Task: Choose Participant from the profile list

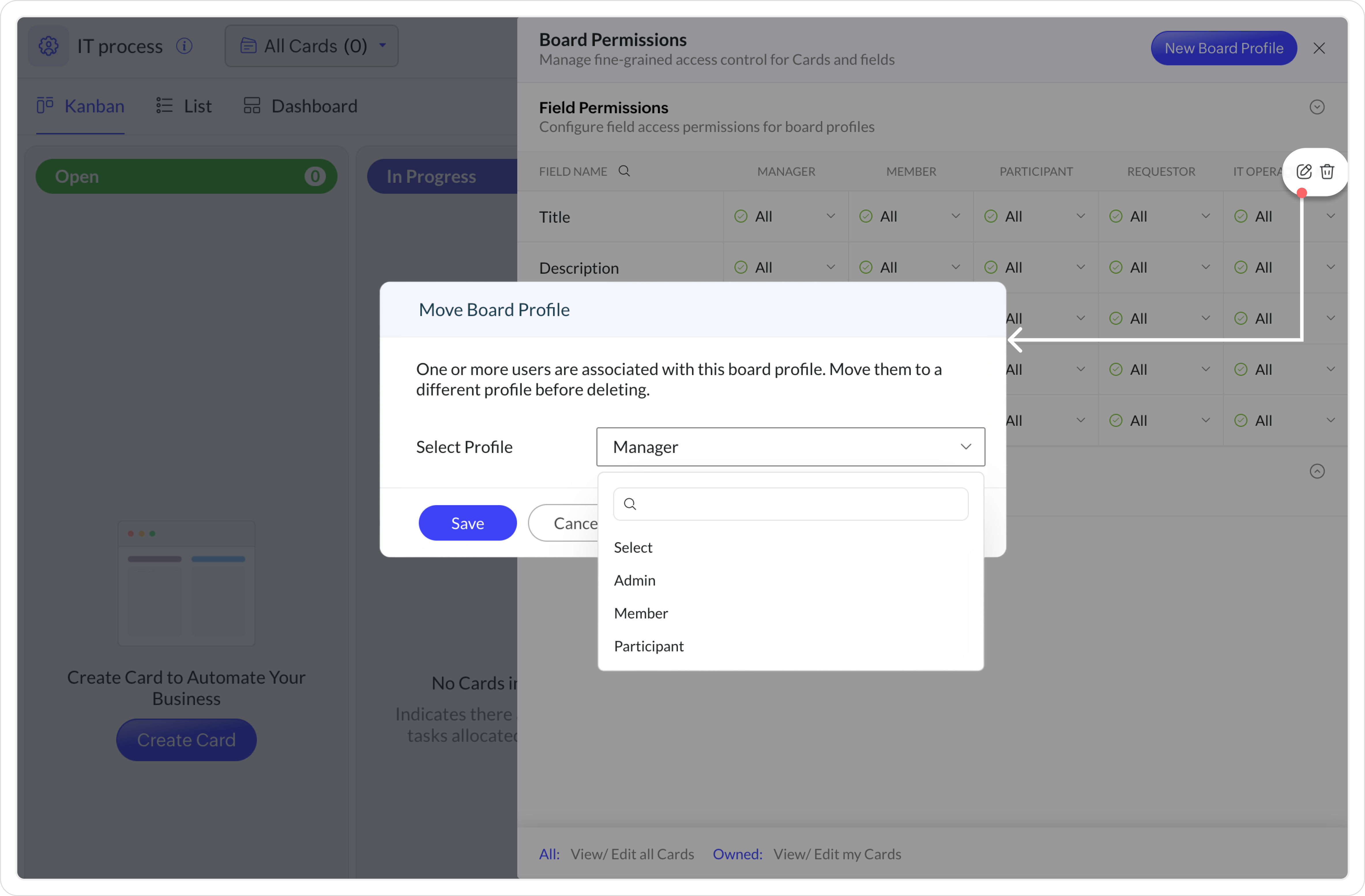Action: (649, 646)
